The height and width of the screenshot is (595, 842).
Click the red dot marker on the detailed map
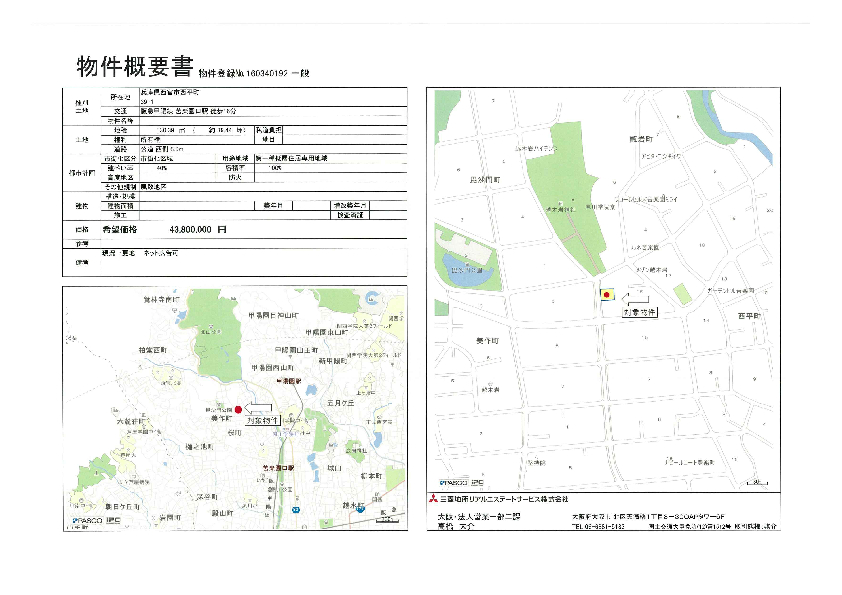tap(606, 295)
